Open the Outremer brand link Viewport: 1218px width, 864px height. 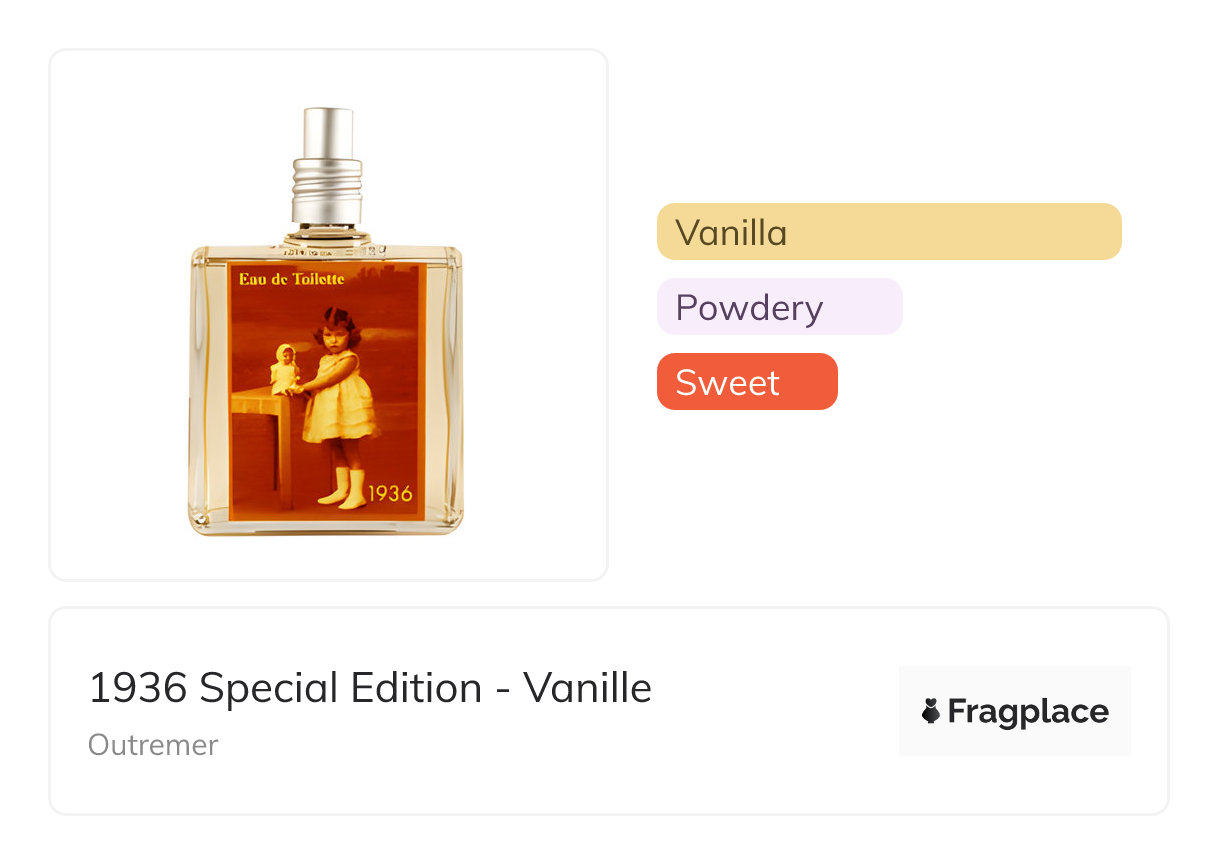[x=153, y=745]
